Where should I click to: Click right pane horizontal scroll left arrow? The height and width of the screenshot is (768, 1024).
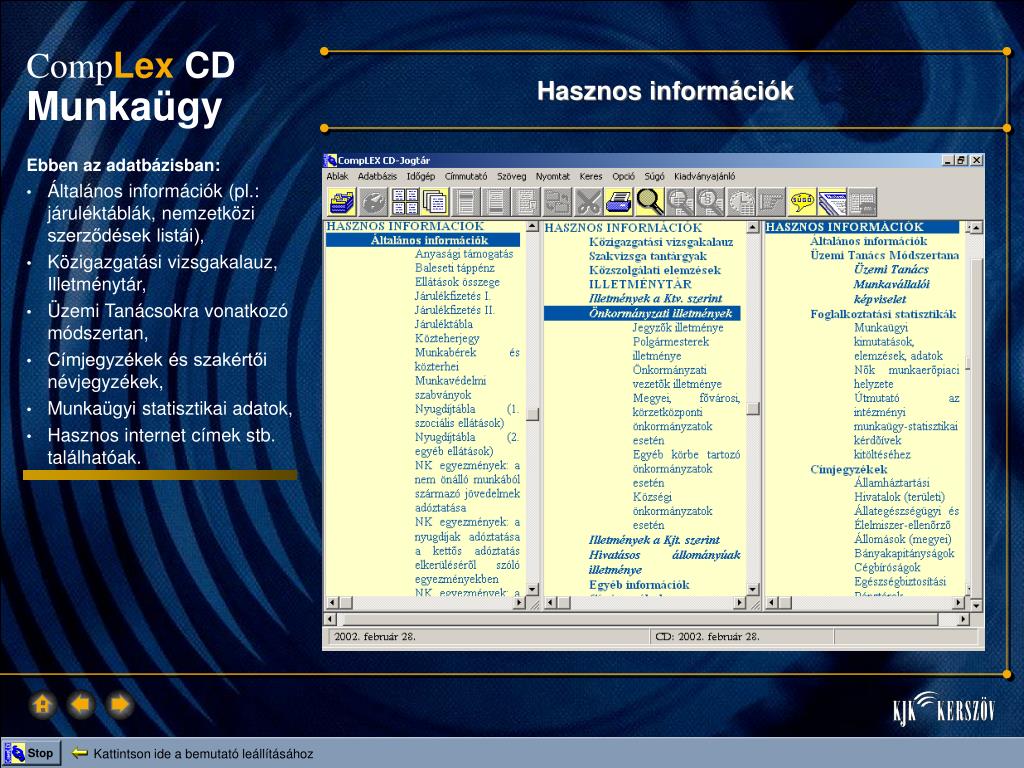(x=772, y=603)
